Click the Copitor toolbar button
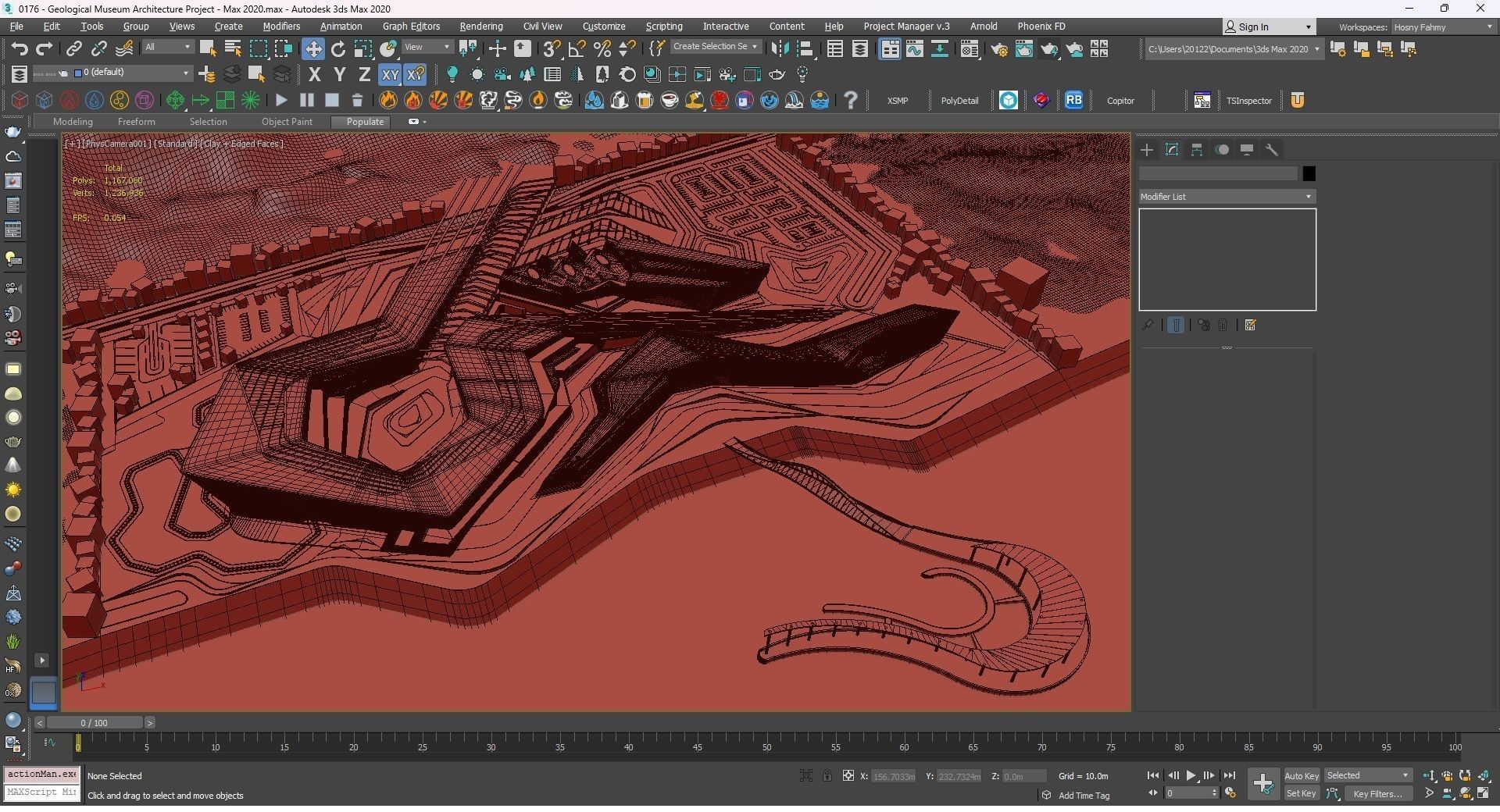Screen dimensions: 1500x812 (1120, 101)
